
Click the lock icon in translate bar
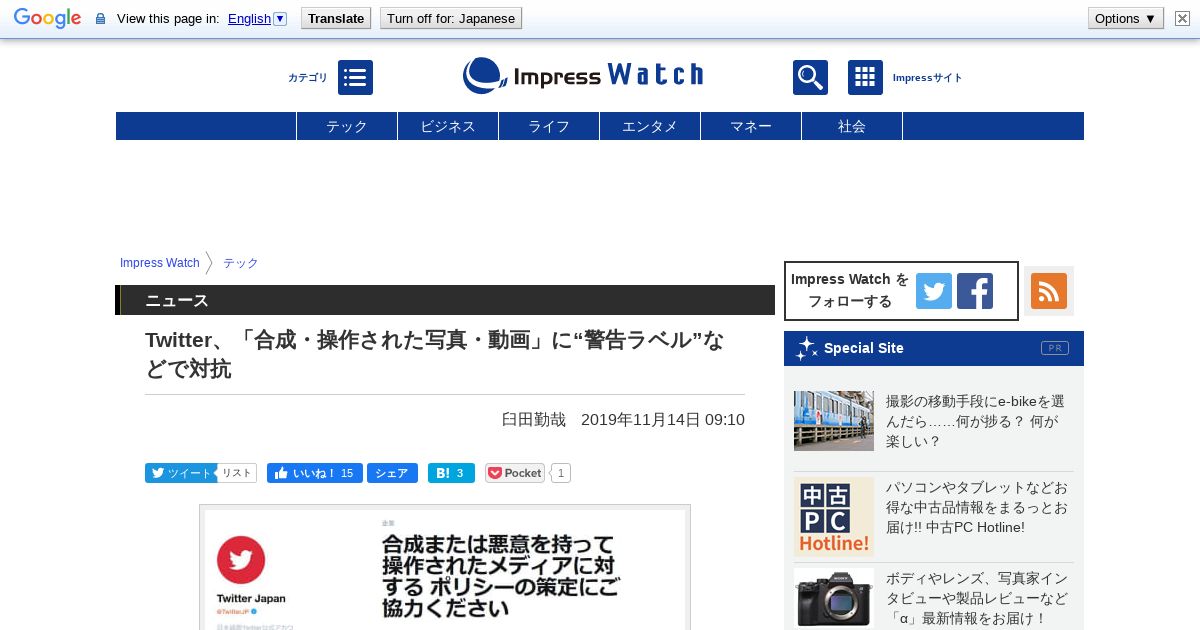coord(100,19)
